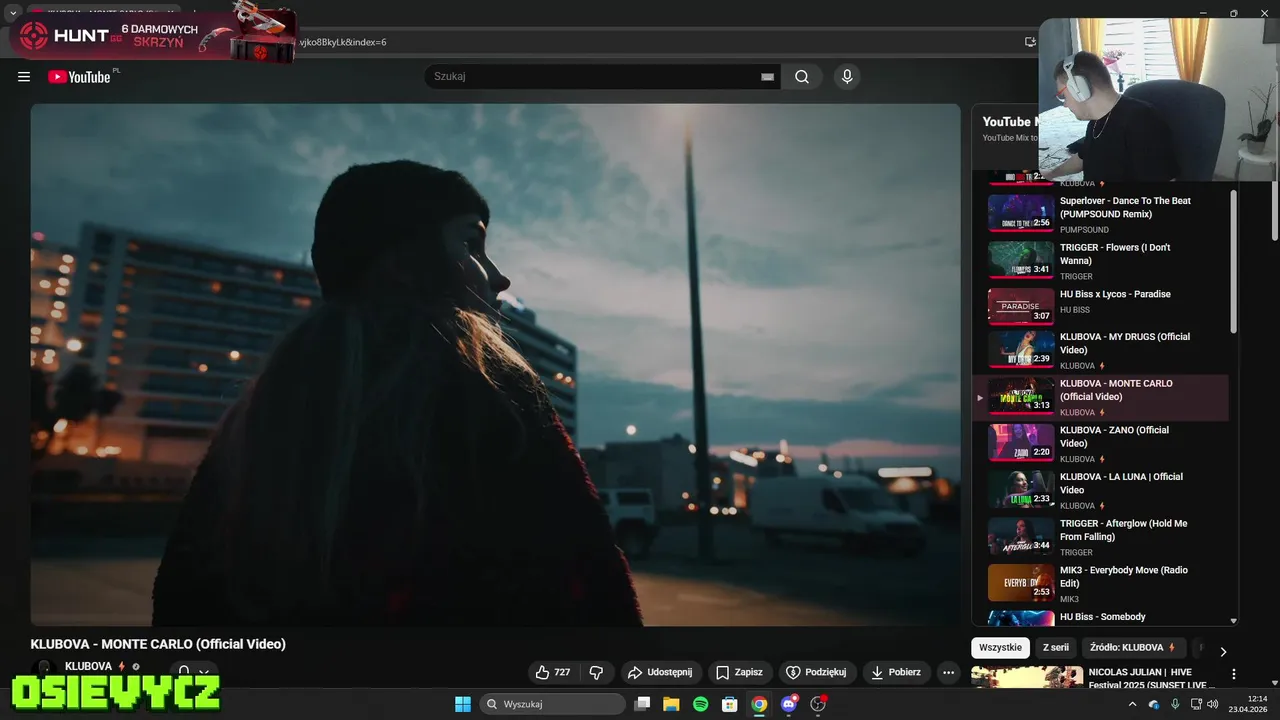Viewport: 1280px width, 720px height.
Task: Click the HU BISS channel name in playlist
Action: [1075, 310]
